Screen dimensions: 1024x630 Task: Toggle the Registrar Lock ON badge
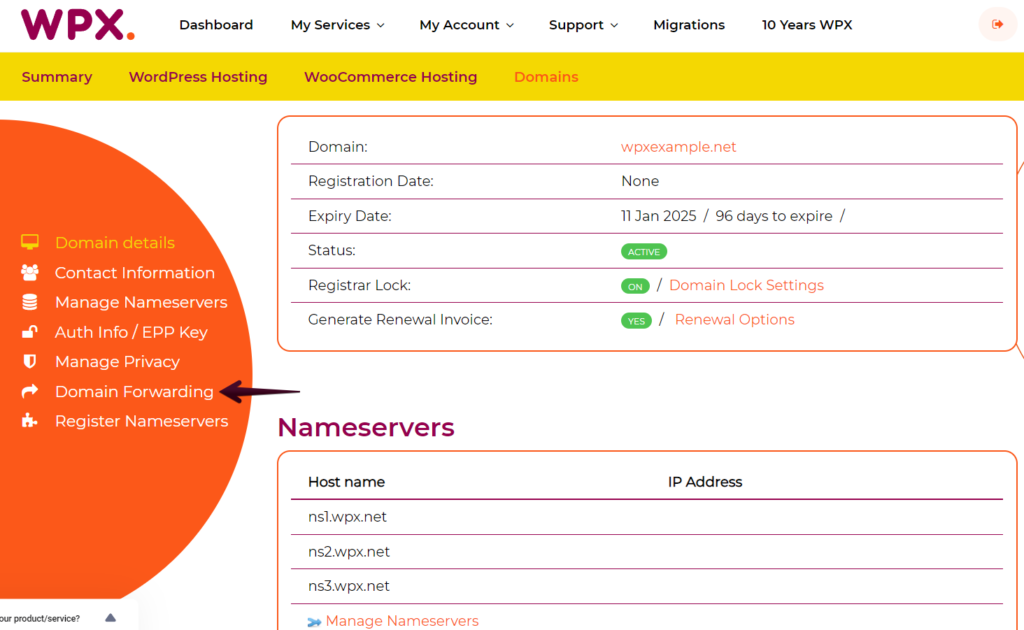[x=635, y=286]
